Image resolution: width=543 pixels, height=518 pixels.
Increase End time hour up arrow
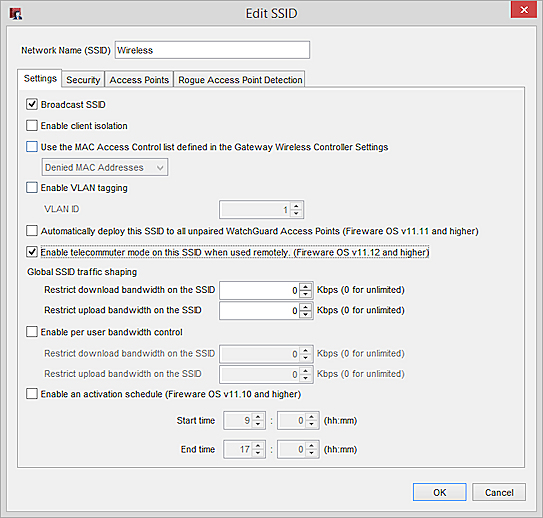click(258, 446)
